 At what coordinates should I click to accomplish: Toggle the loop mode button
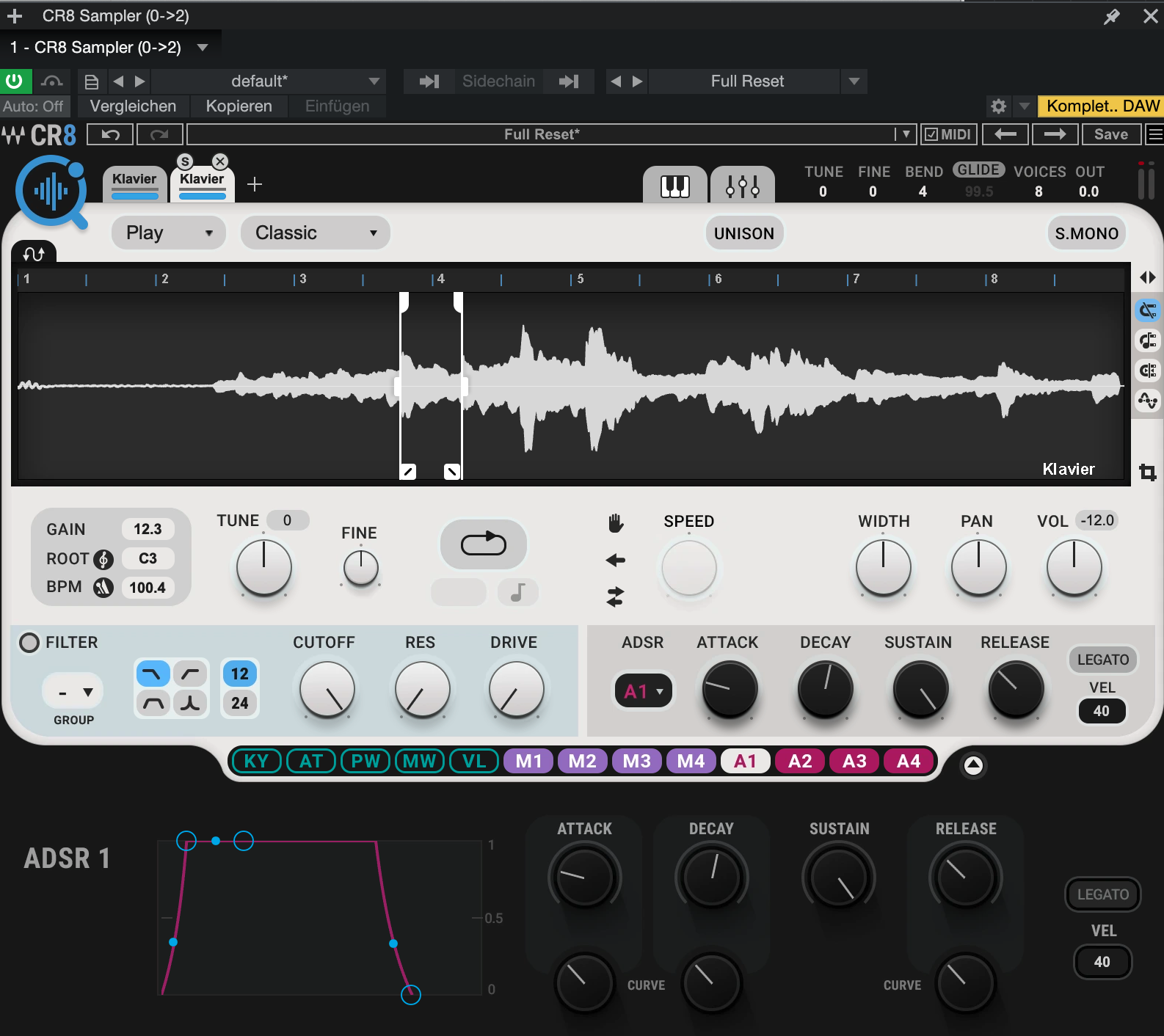[x=483, y=544]
